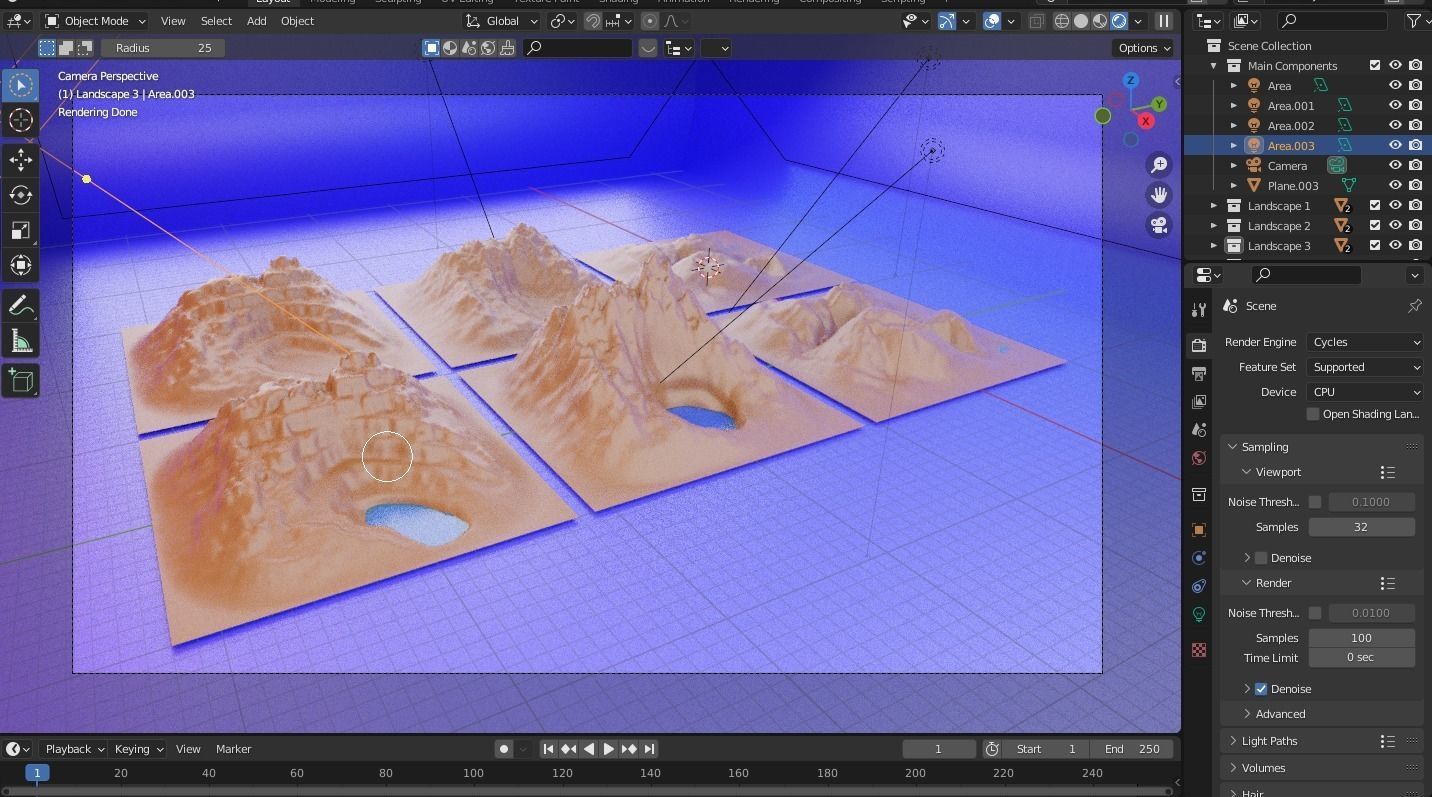
Task: Open the Texture properties tab
Action: pyautogui.click(x=1199, y=650)
